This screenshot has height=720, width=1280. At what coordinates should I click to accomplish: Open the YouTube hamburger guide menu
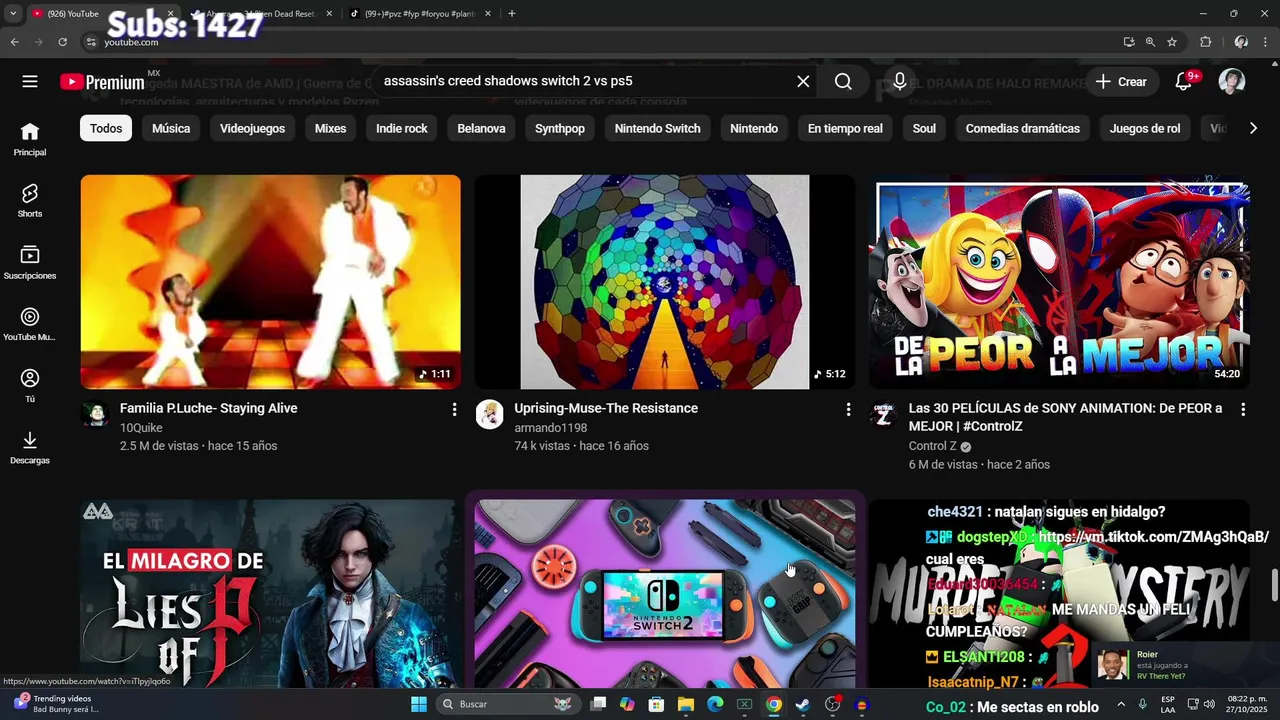tap(30, 82)
